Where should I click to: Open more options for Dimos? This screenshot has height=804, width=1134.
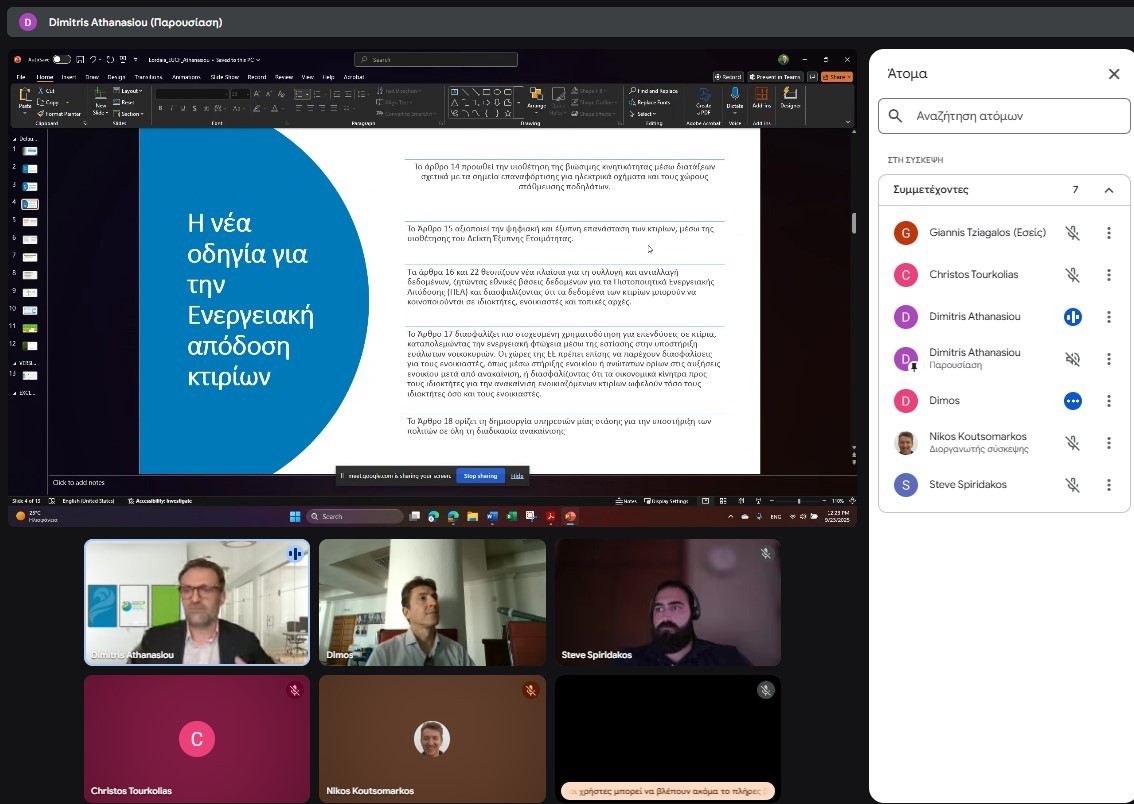(x=1108, y=401)
